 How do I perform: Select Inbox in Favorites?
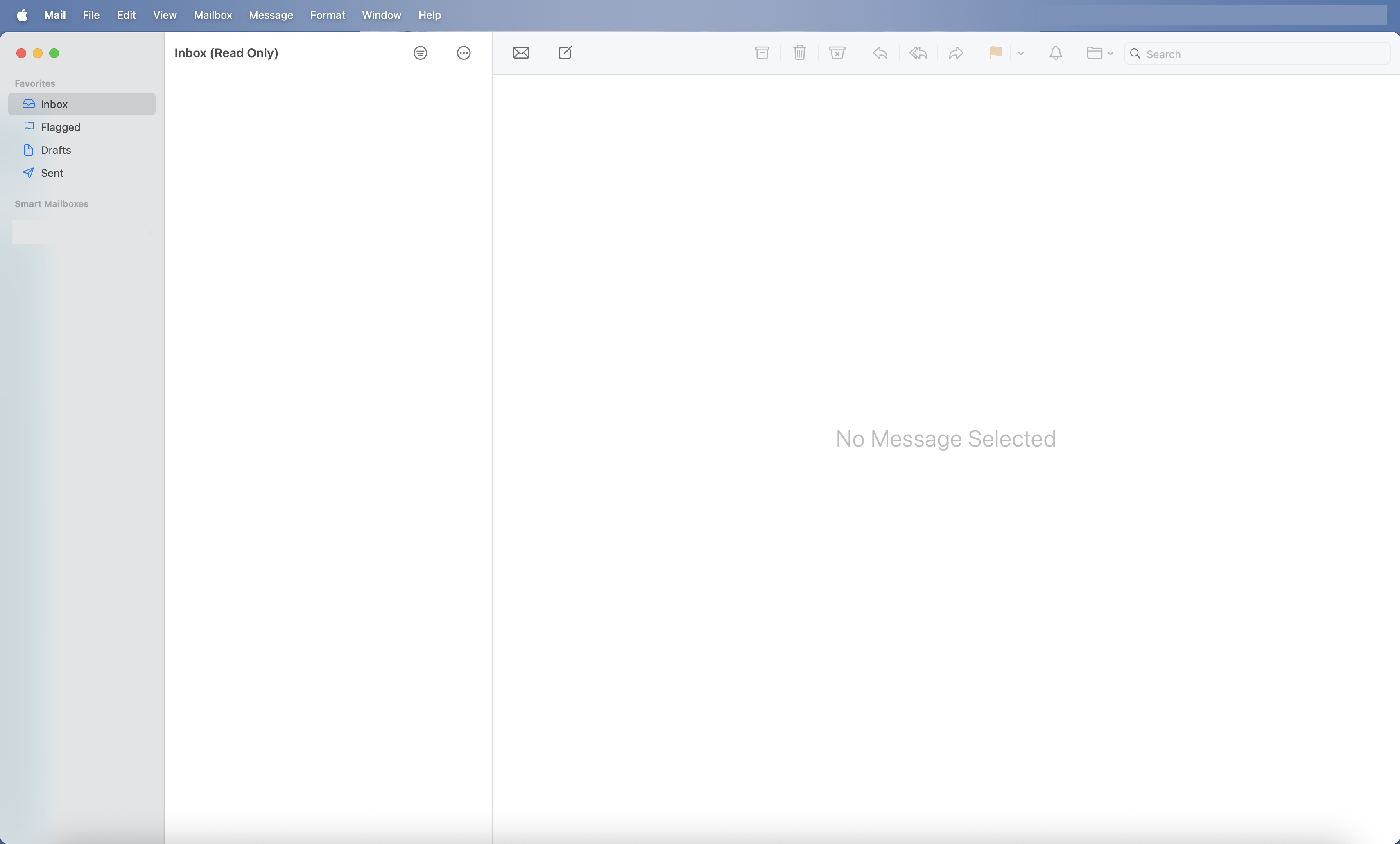pyautogui.click(x=82, y=104)
